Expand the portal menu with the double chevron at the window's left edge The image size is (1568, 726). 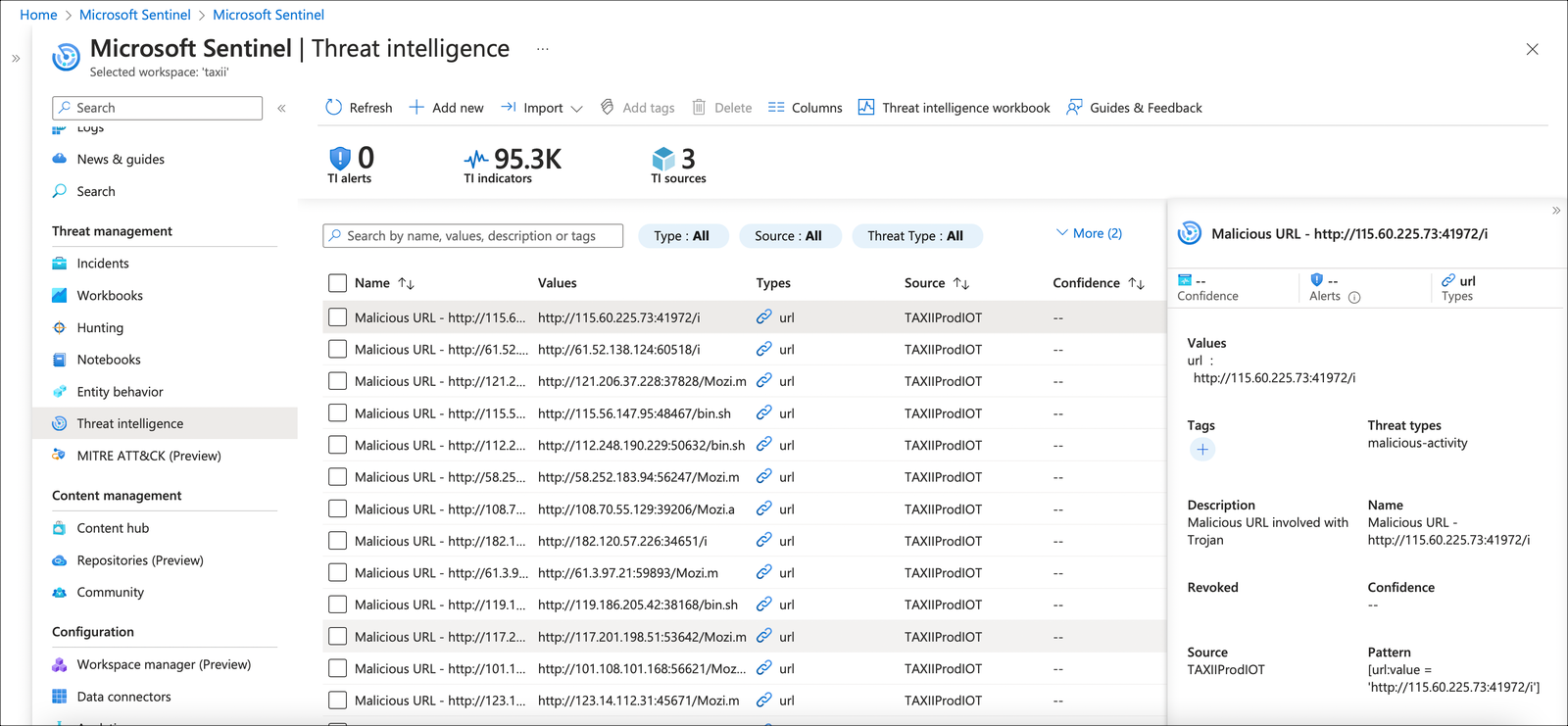pos(16,59)
